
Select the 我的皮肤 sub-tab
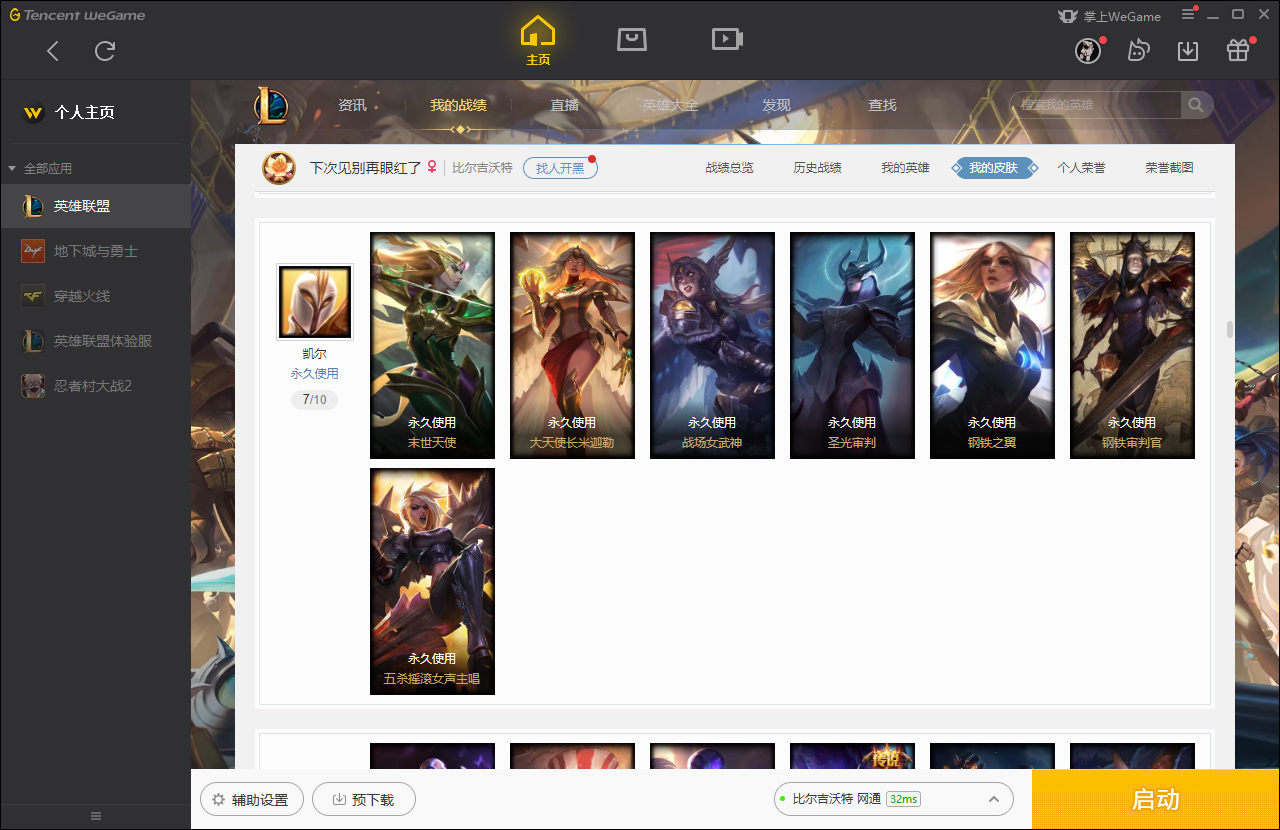[993, 168]
